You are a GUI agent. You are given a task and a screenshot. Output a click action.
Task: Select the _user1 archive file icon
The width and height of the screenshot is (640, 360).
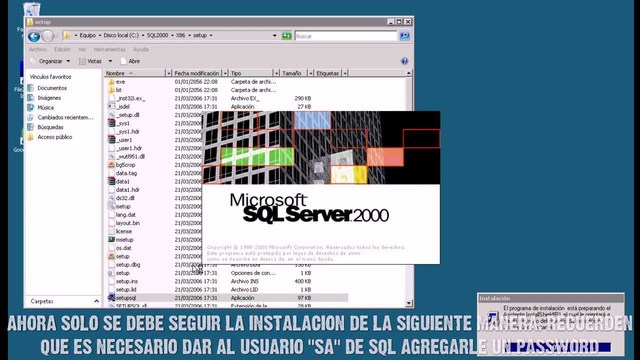[111, 140]
